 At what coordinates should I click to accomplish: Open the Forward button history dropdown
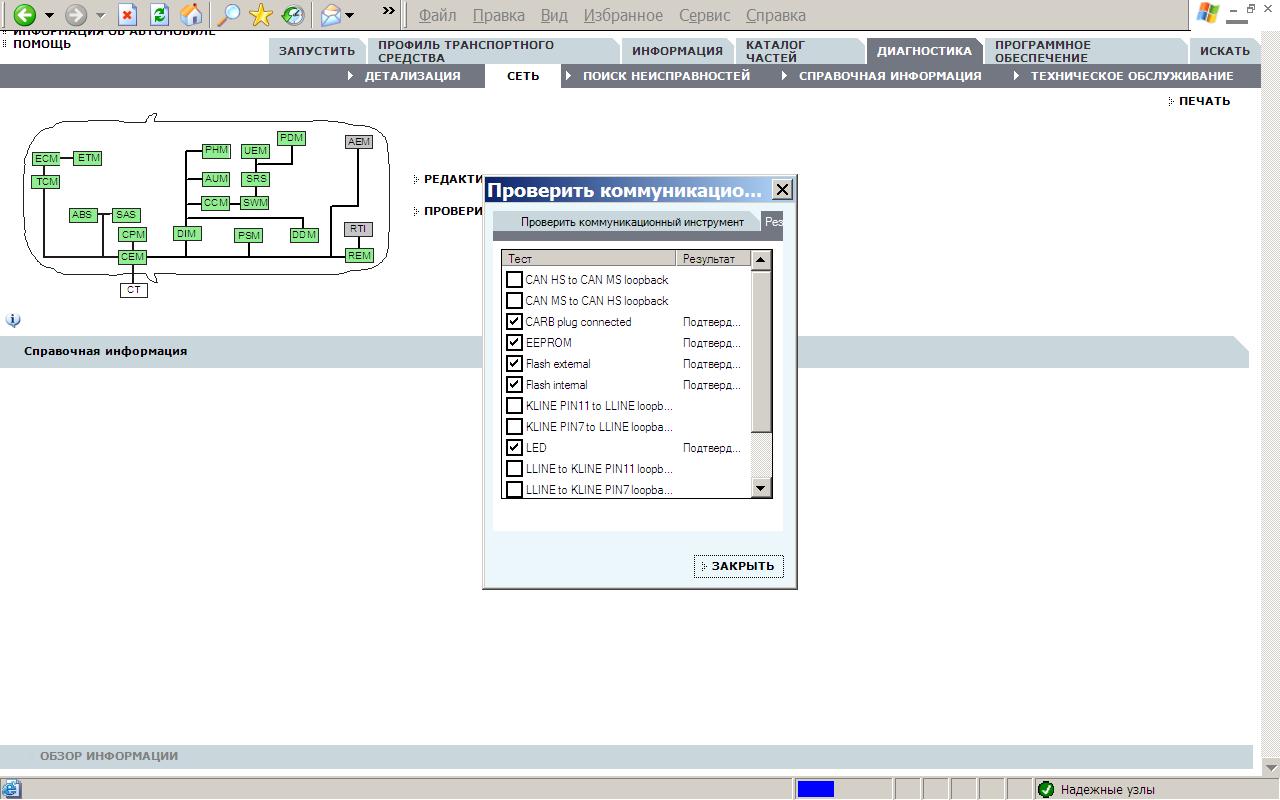pyautogui.click(x=100, y=16)
